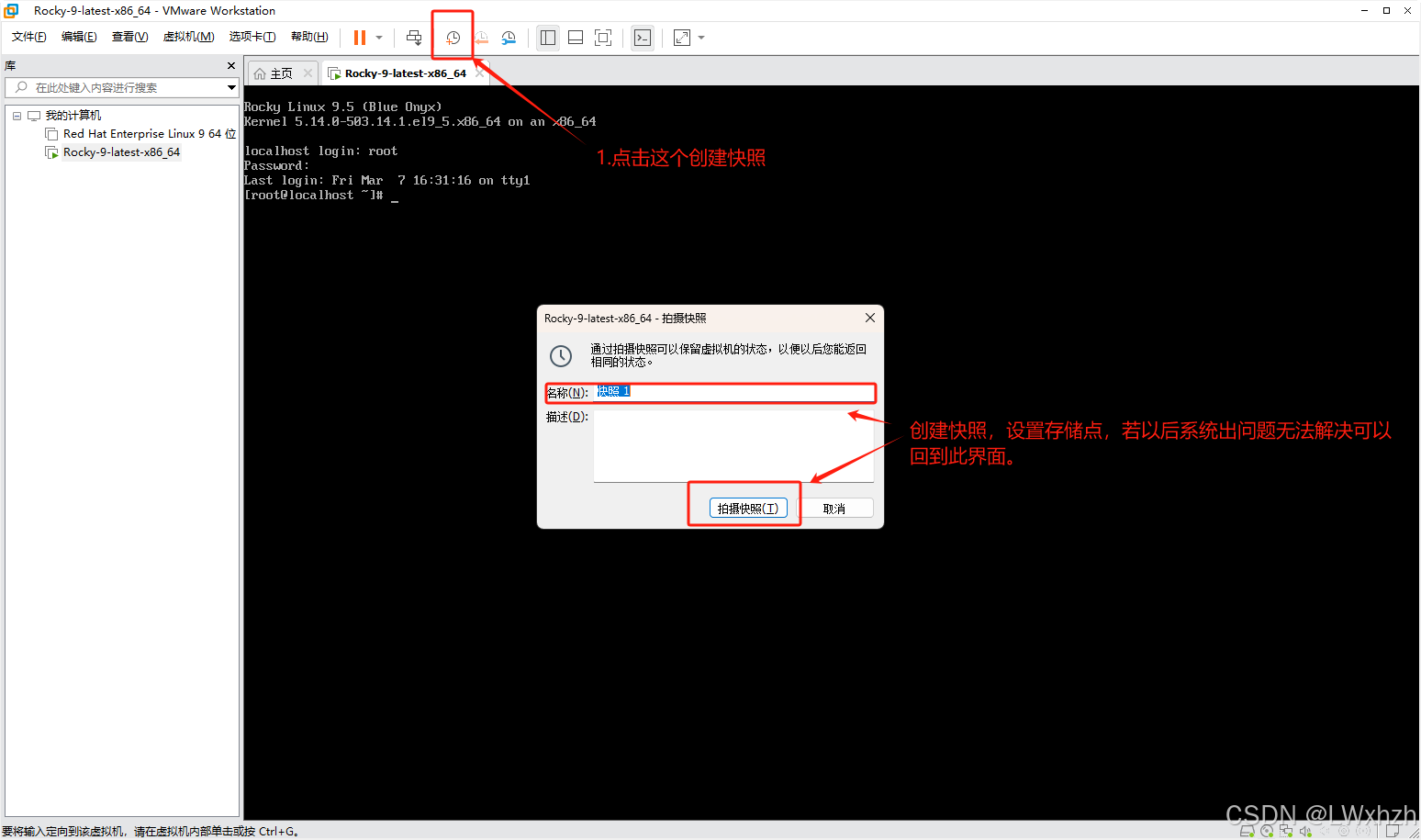
Task: Close the 主页 tab
Action: [308, 73]
